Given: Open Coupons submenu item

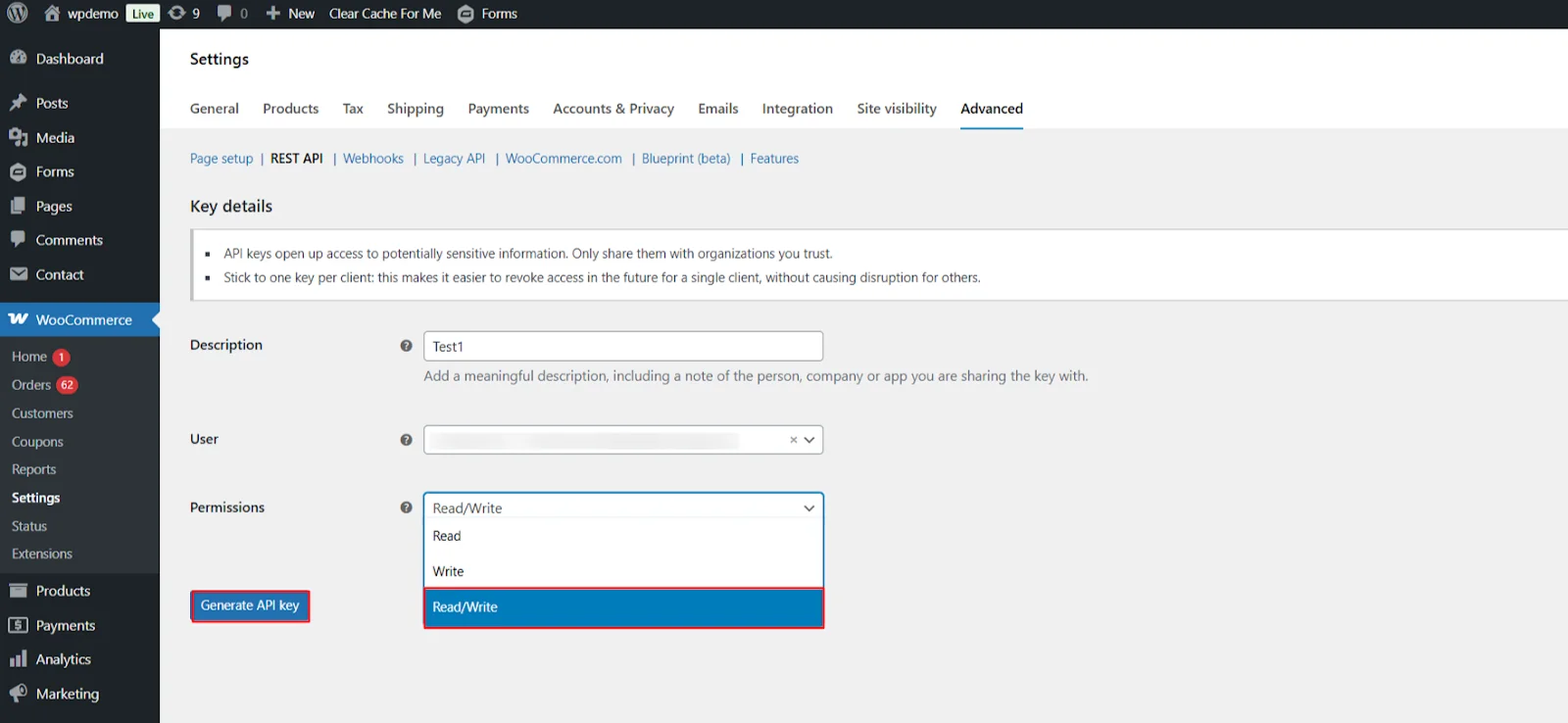Looking at the screenshot, I should (37, 442).
